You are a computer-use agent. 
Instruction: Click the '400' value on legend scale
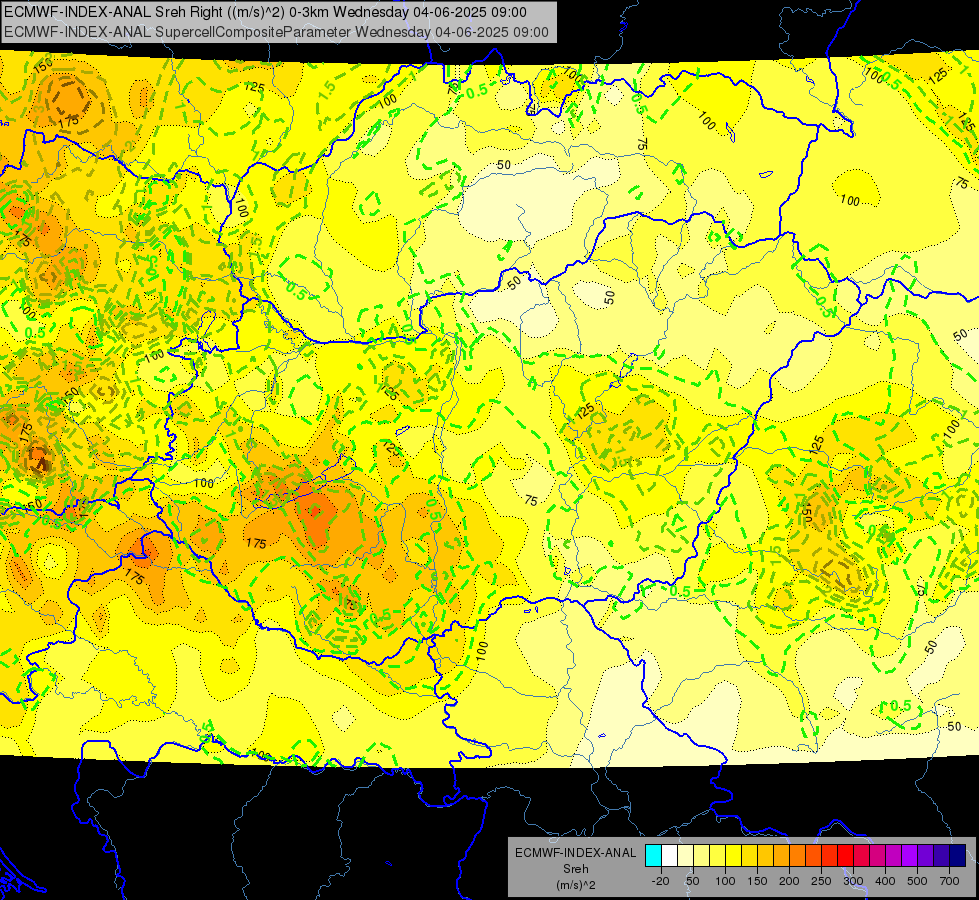tap(885, 881)
